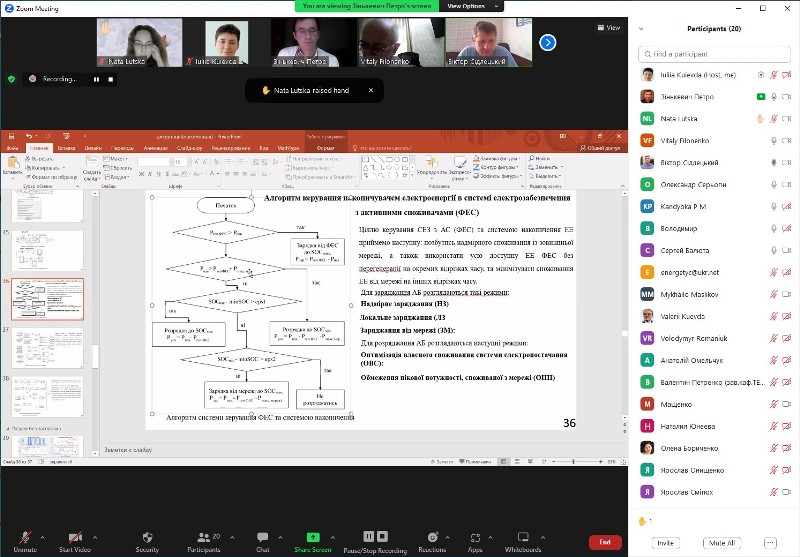
Task: Open Вставка tab in PowerPoint ribbon
Action: coord(66,148)
